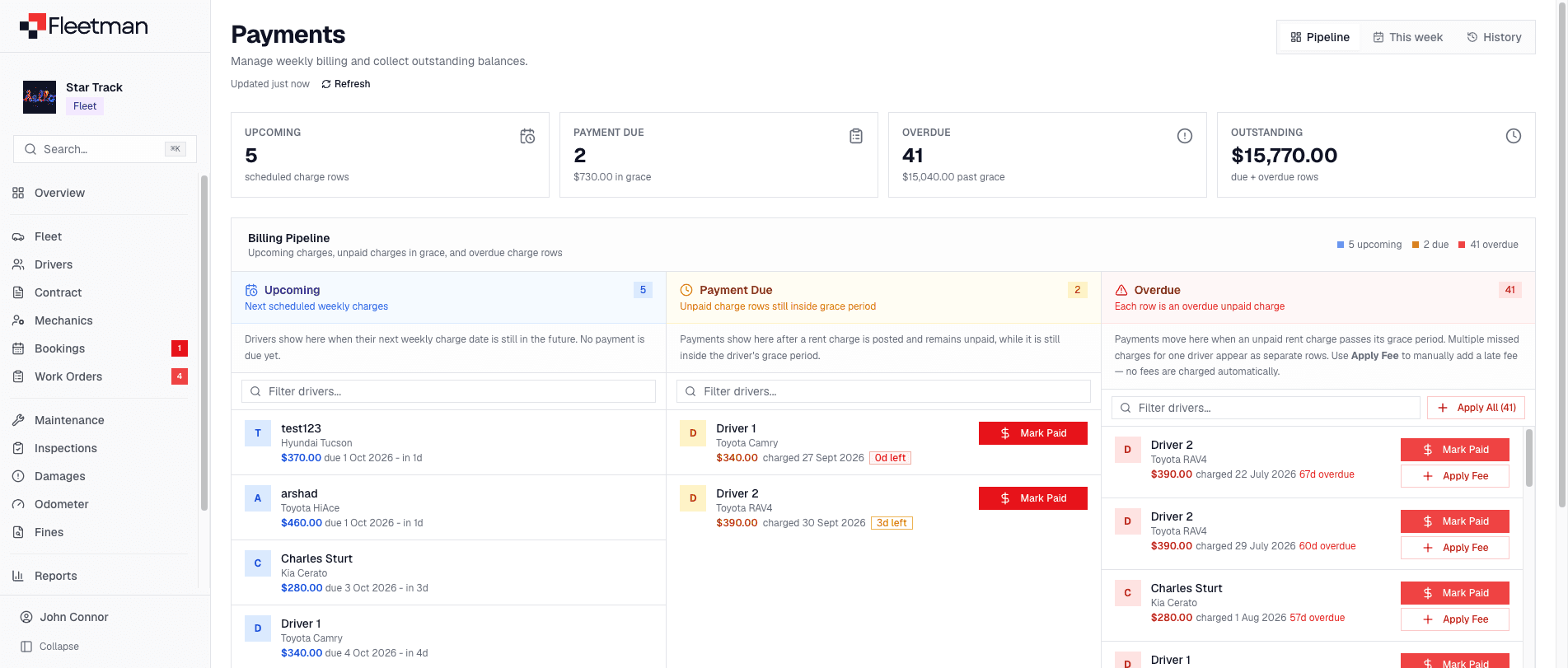Open Contract via its document icon
Viewport: 1568px width, 668px height.
pos(18,292)
